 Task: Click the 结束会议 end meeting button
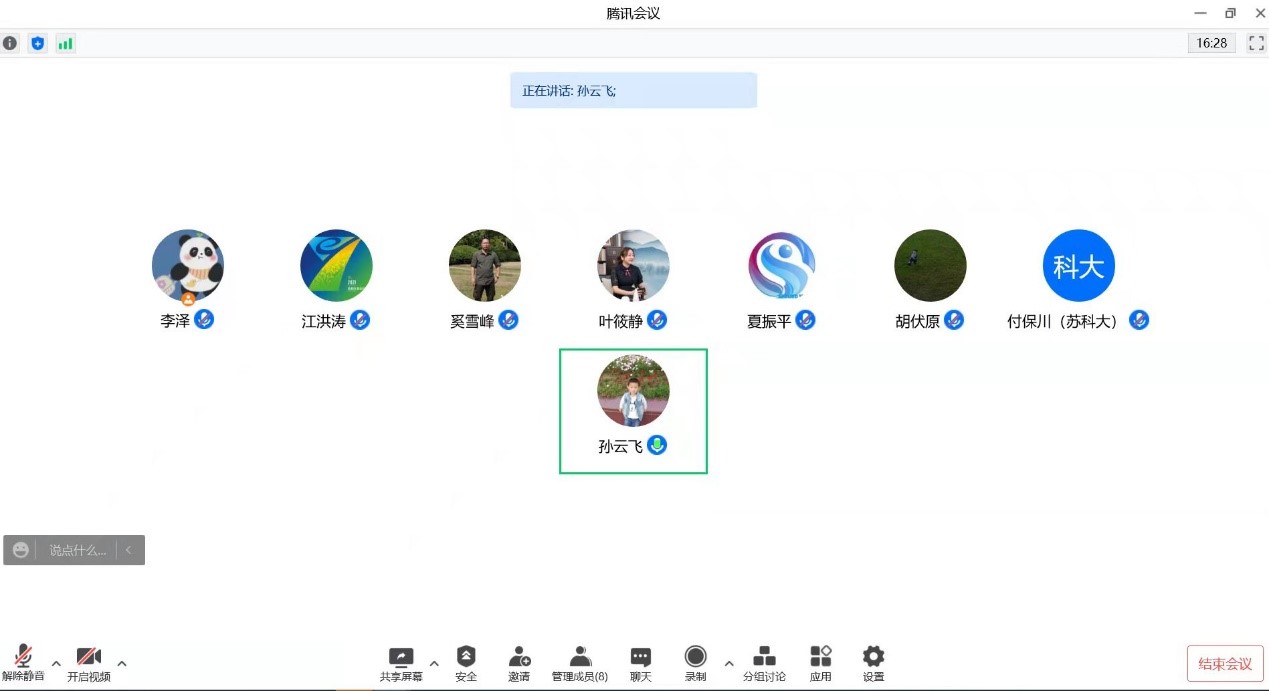click(1225, 664)
